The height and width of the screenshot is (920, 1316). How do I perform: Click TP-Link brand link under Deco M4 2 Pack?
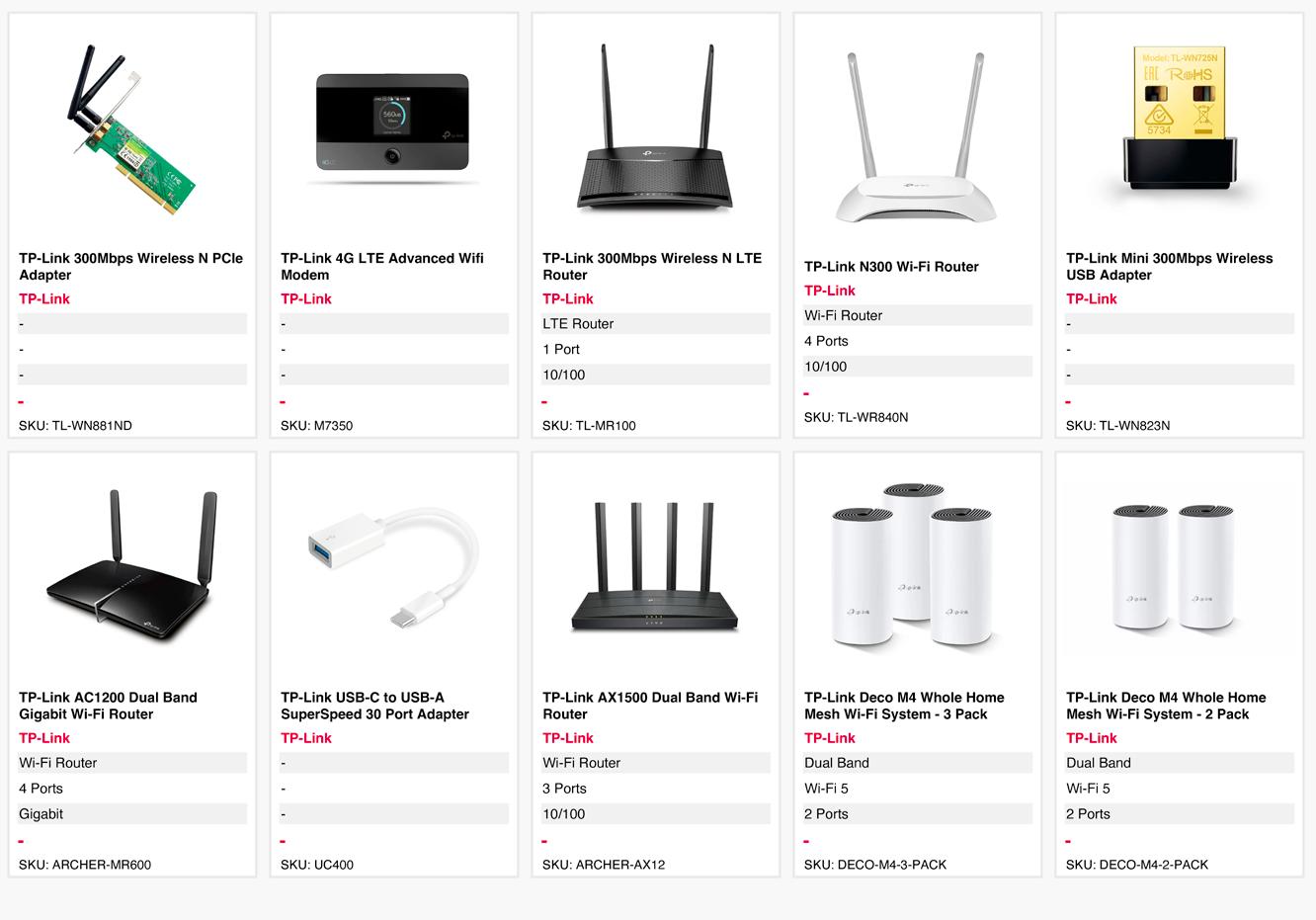[x=1092, y=738]
